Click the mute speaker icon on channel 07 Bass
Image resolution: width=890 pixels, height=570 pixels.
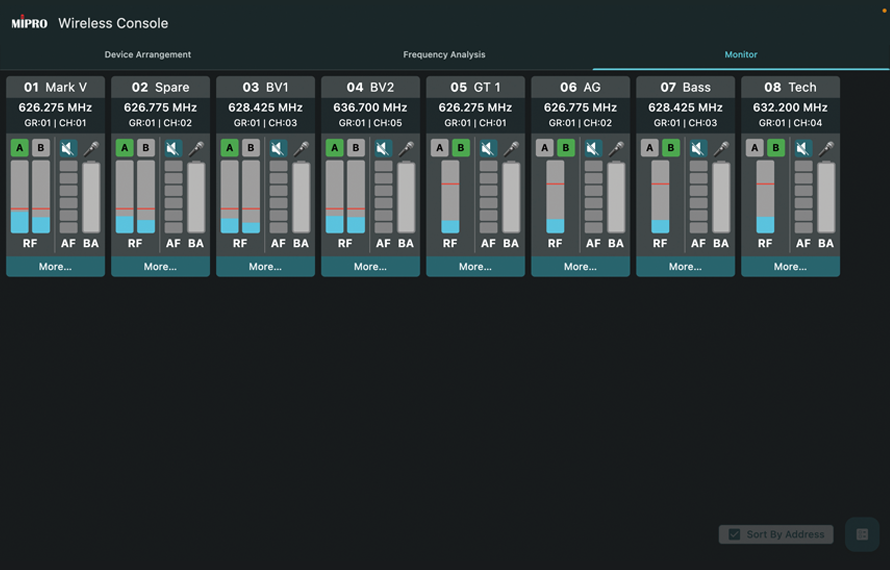pyautogui.click(x=698, y=148)
